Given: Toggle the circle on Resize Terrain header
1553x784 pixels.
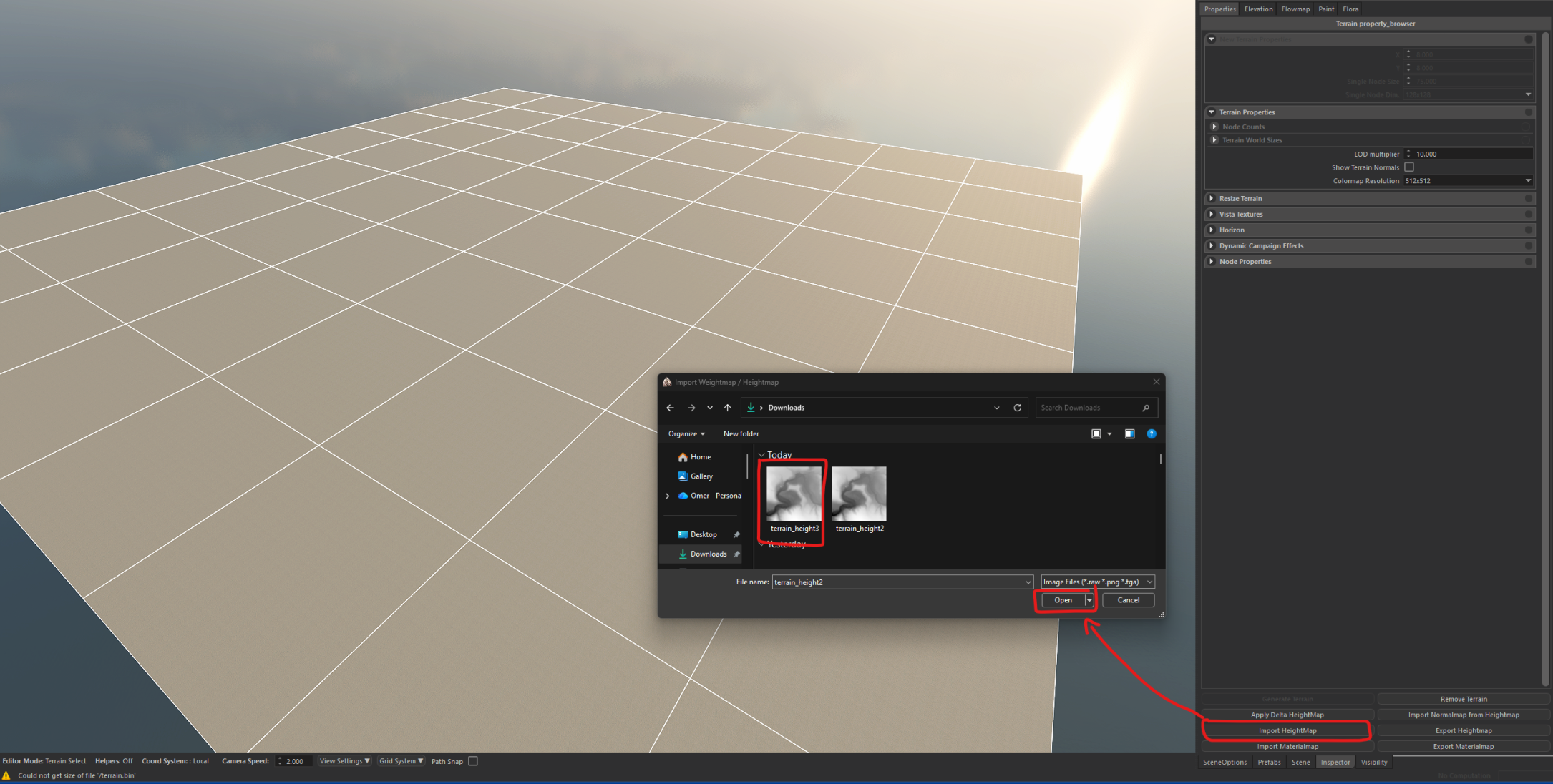Looking at the screenshot, I should tap(1529, 199).
